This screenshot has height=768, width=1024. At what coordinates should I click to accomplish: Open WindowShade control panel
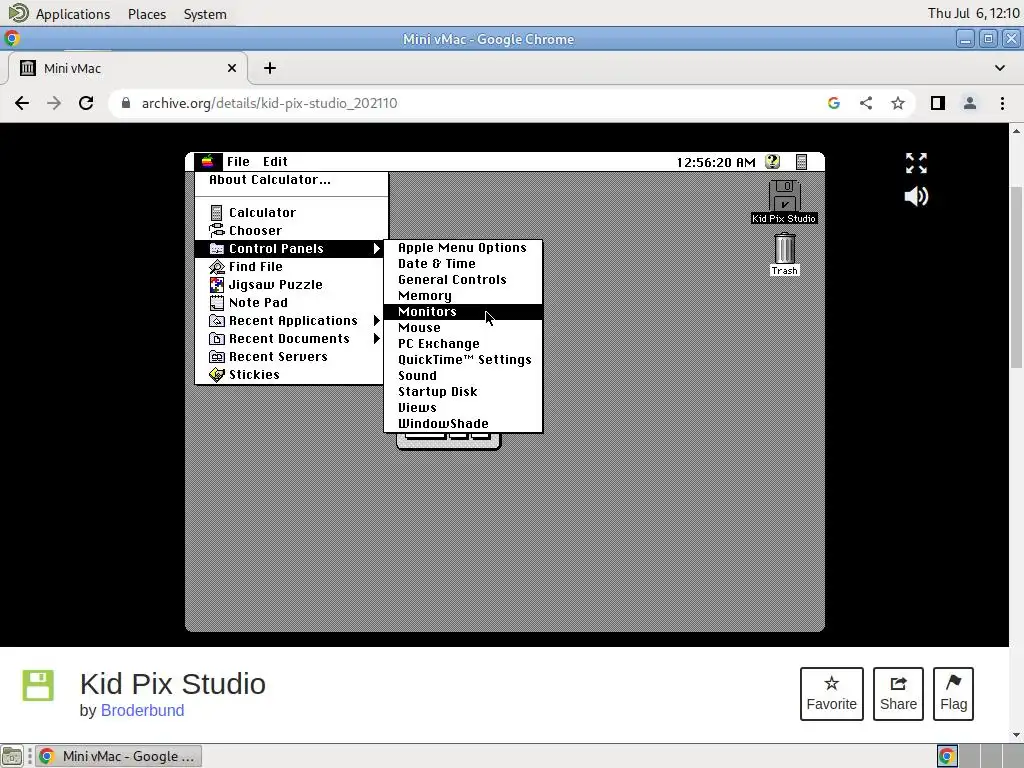point(463,424)
